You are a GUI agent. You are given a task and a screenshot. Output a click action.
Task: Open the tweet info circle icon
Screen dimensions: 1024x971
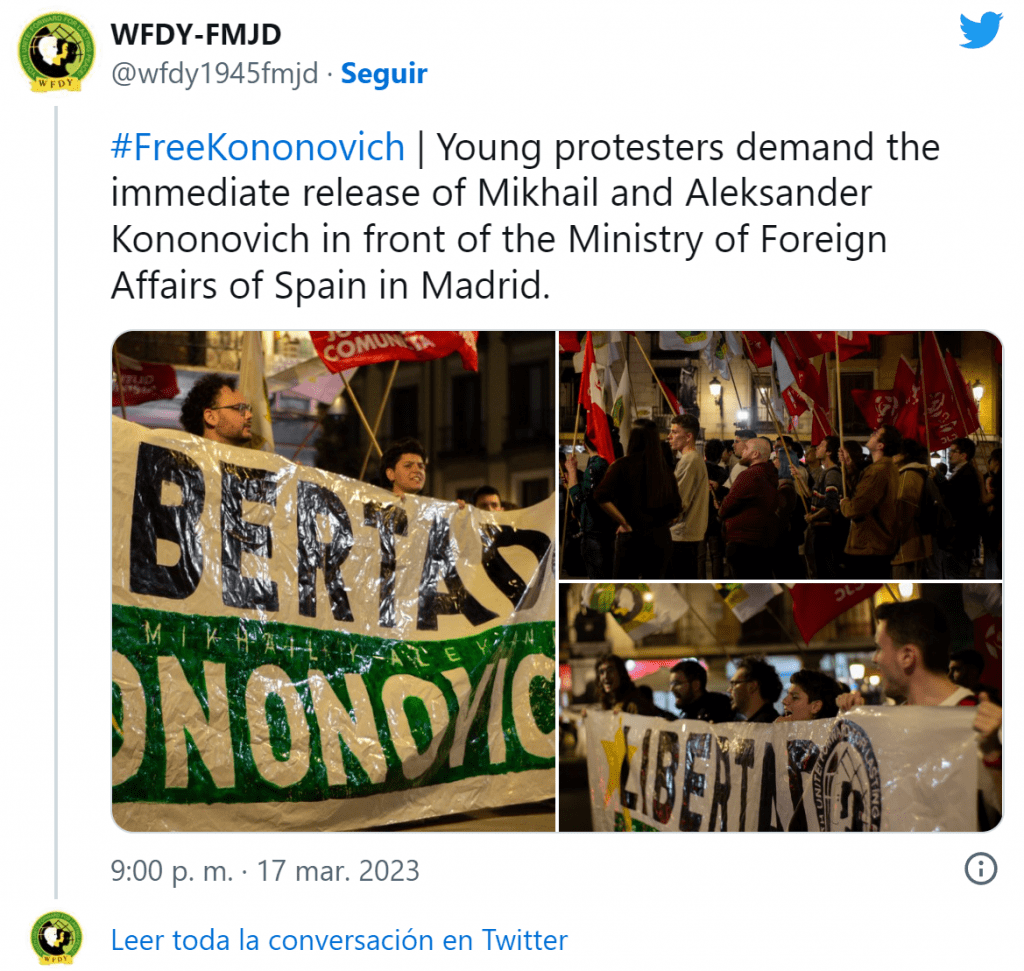980,868
